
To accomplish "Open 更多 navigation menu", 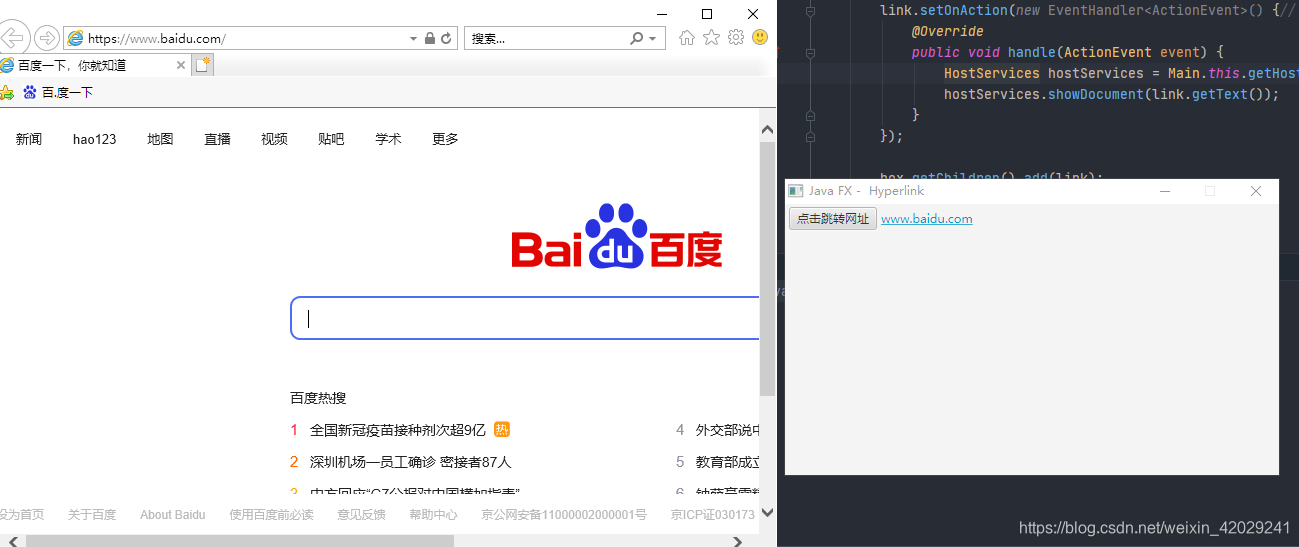I will tap(445, 139).
